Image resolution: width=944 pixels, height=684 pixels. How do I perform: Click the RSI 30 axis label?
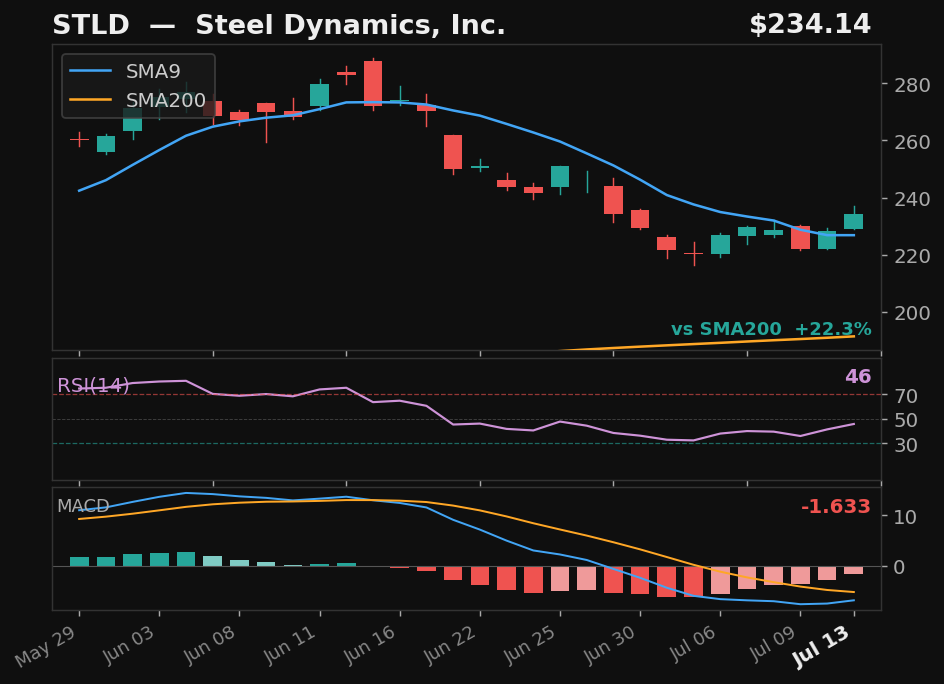coord(905,444)
